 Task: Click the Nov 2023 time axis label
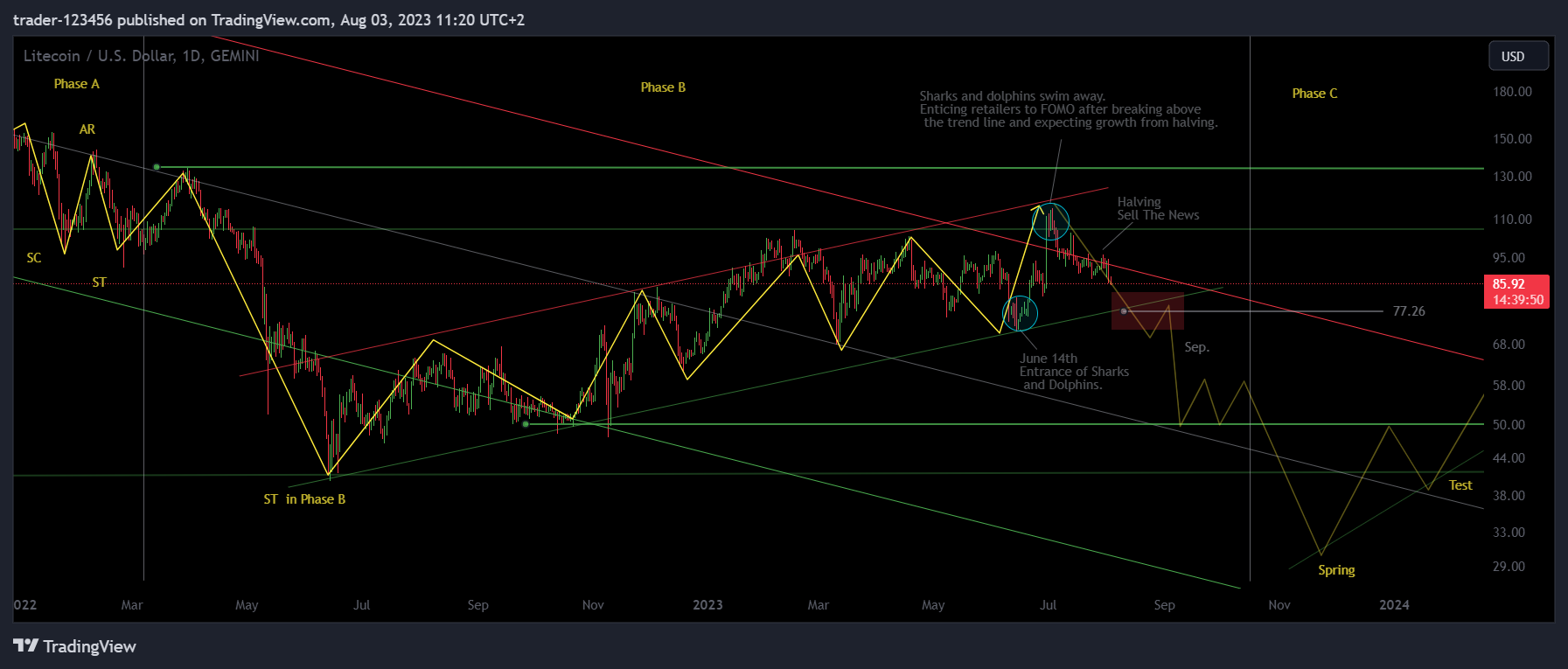(x=1279, y=605)
